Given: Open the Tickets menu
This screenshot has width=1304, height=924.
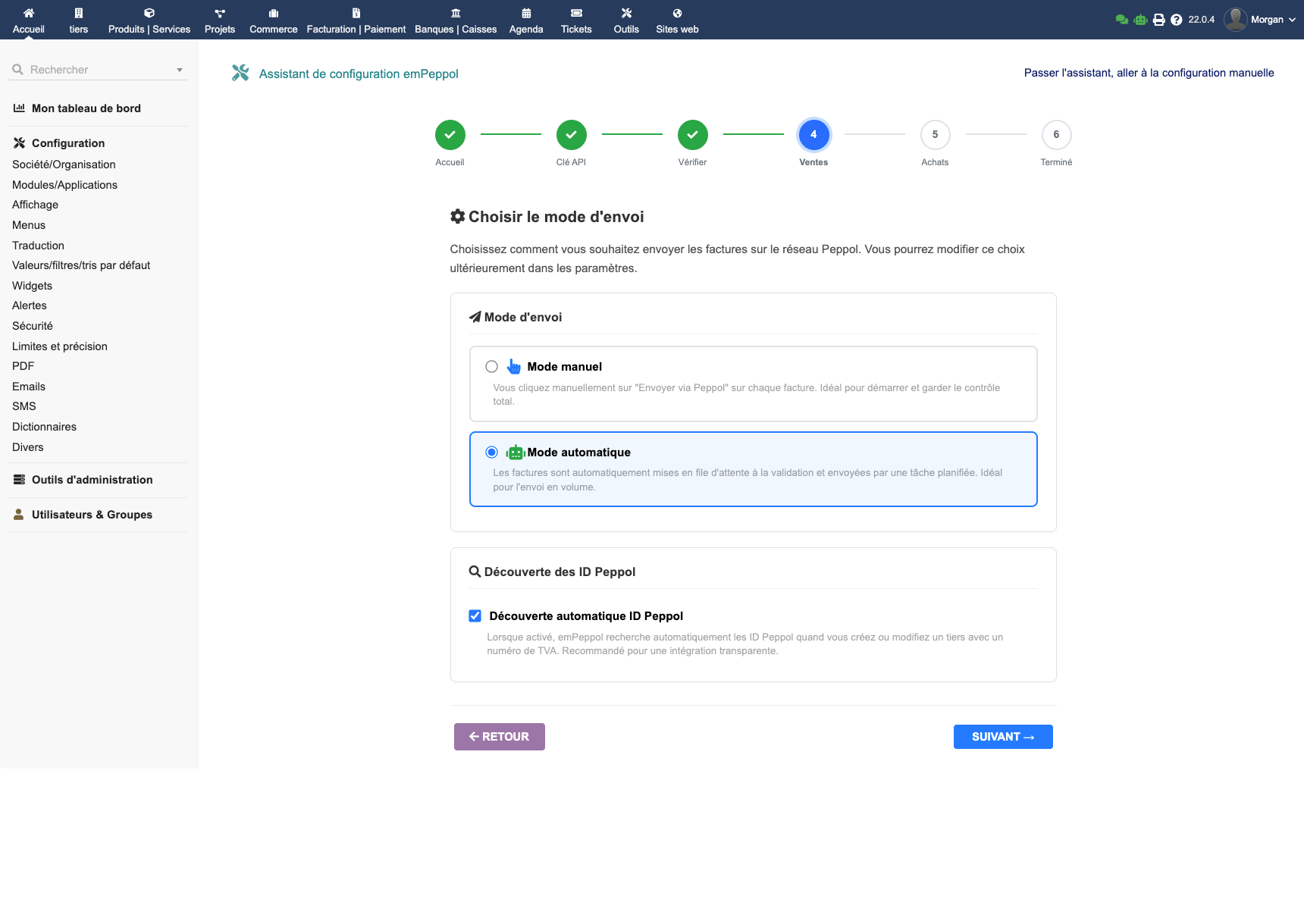Looking at the screenshot, I should point(576,20).
